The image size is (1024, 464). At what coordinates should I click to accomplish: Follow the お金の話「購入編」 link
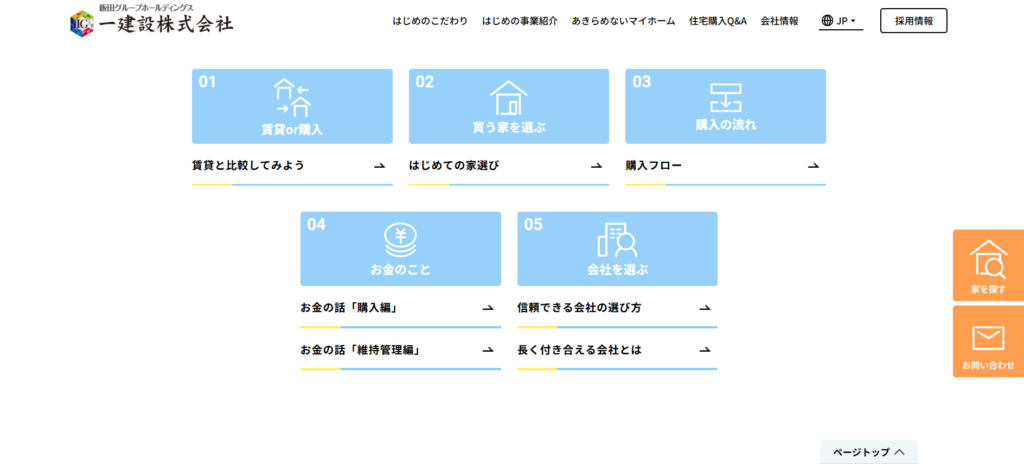click(349, 308)
